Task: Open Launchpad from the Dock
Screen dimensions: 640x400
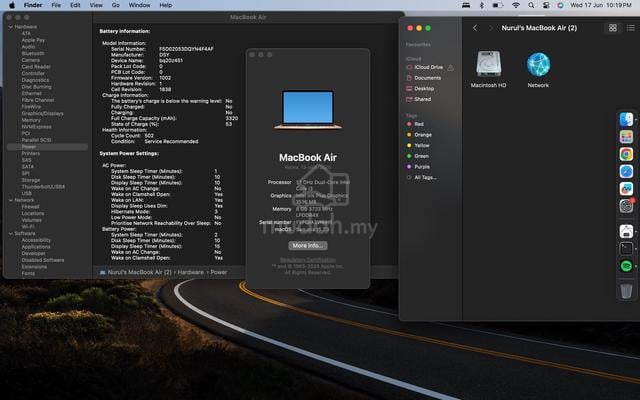Action: 626,137
